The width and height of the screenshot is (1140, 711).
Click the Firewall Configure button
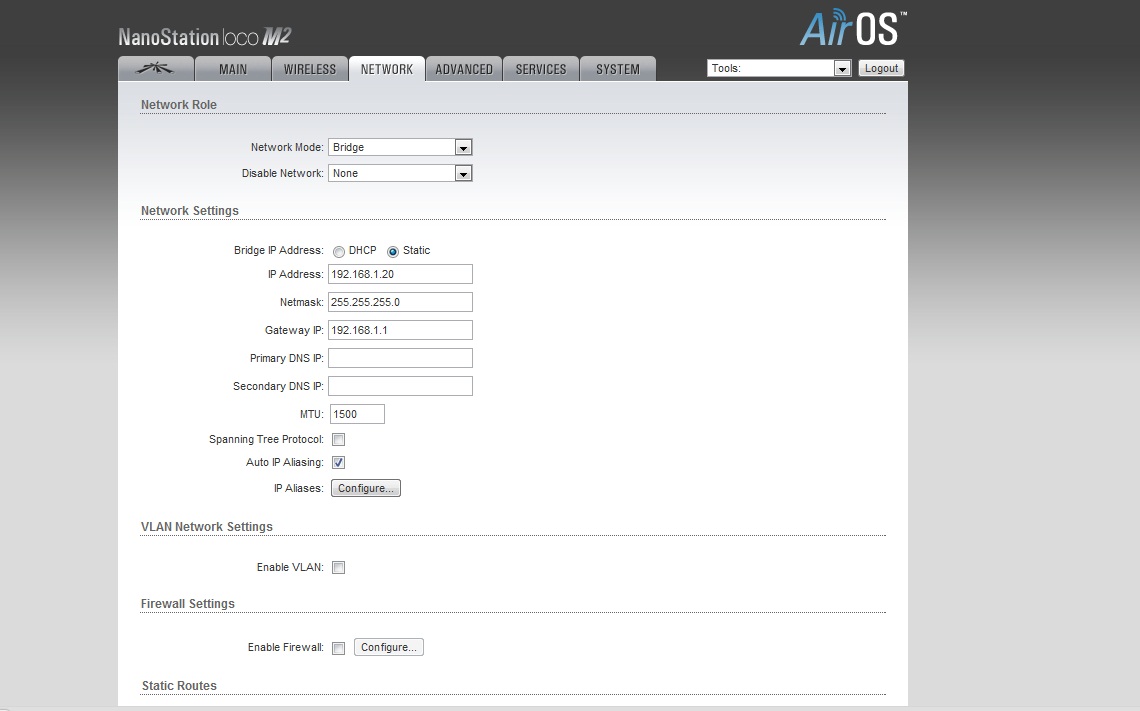389,647
